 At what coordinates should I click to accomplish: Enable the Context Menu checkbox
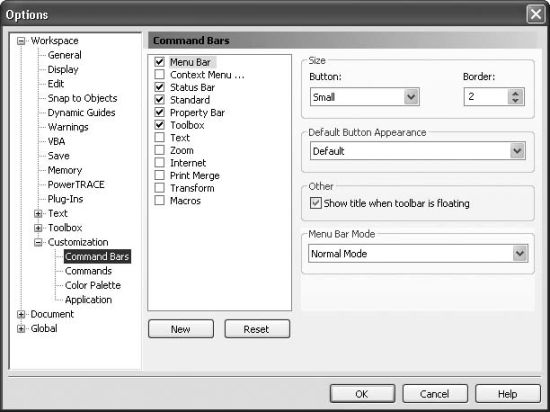click(x=160, y=74)
